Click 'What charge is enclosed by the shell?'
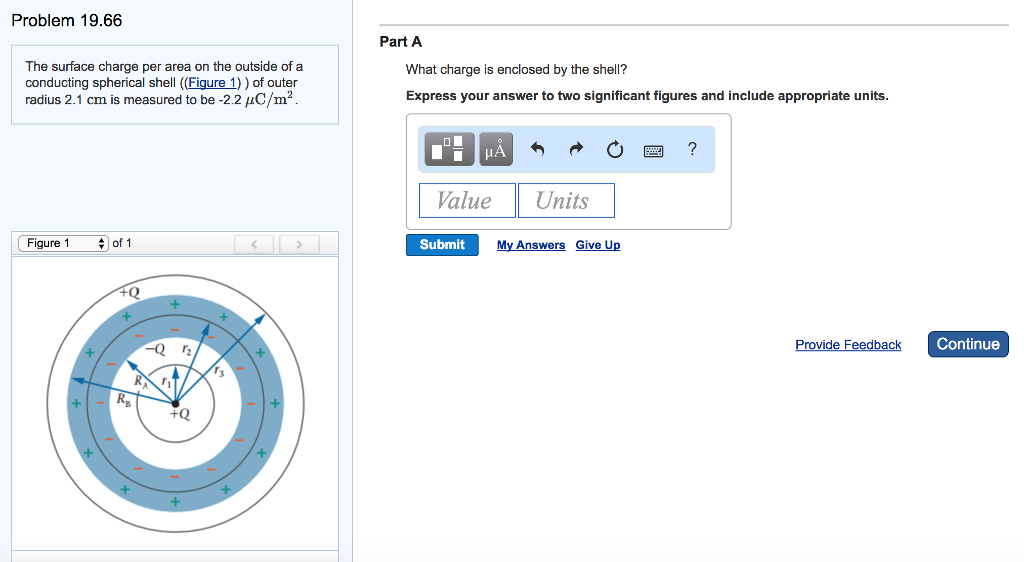 (516, 69)
